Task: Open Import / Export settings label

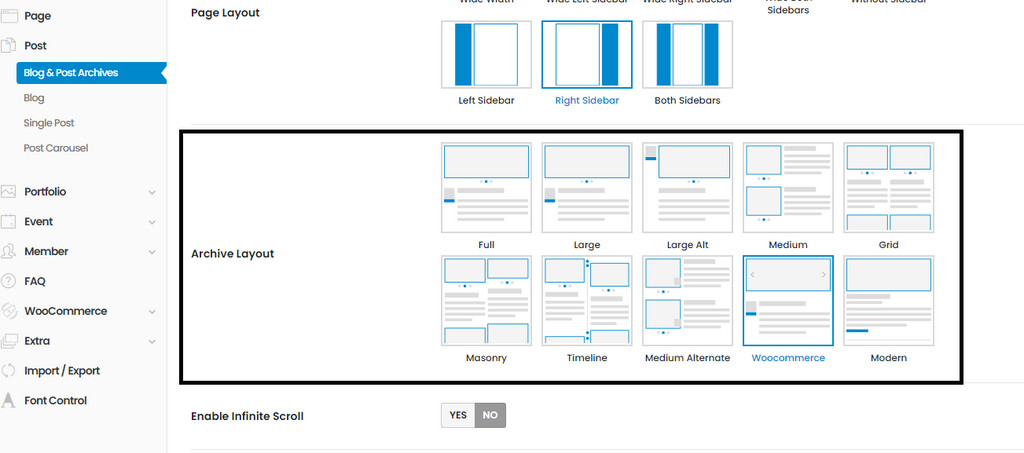Action: click(62, 371)
